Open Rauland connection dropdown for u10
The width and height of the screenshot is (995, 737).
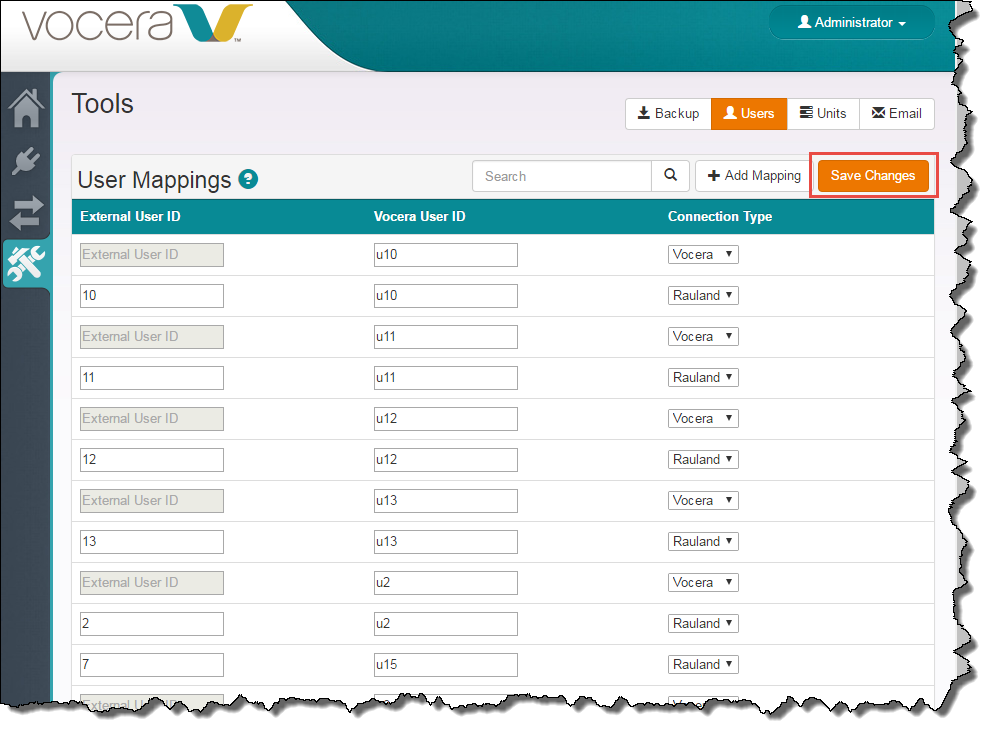pyautogui.click(x=703, y=296)
